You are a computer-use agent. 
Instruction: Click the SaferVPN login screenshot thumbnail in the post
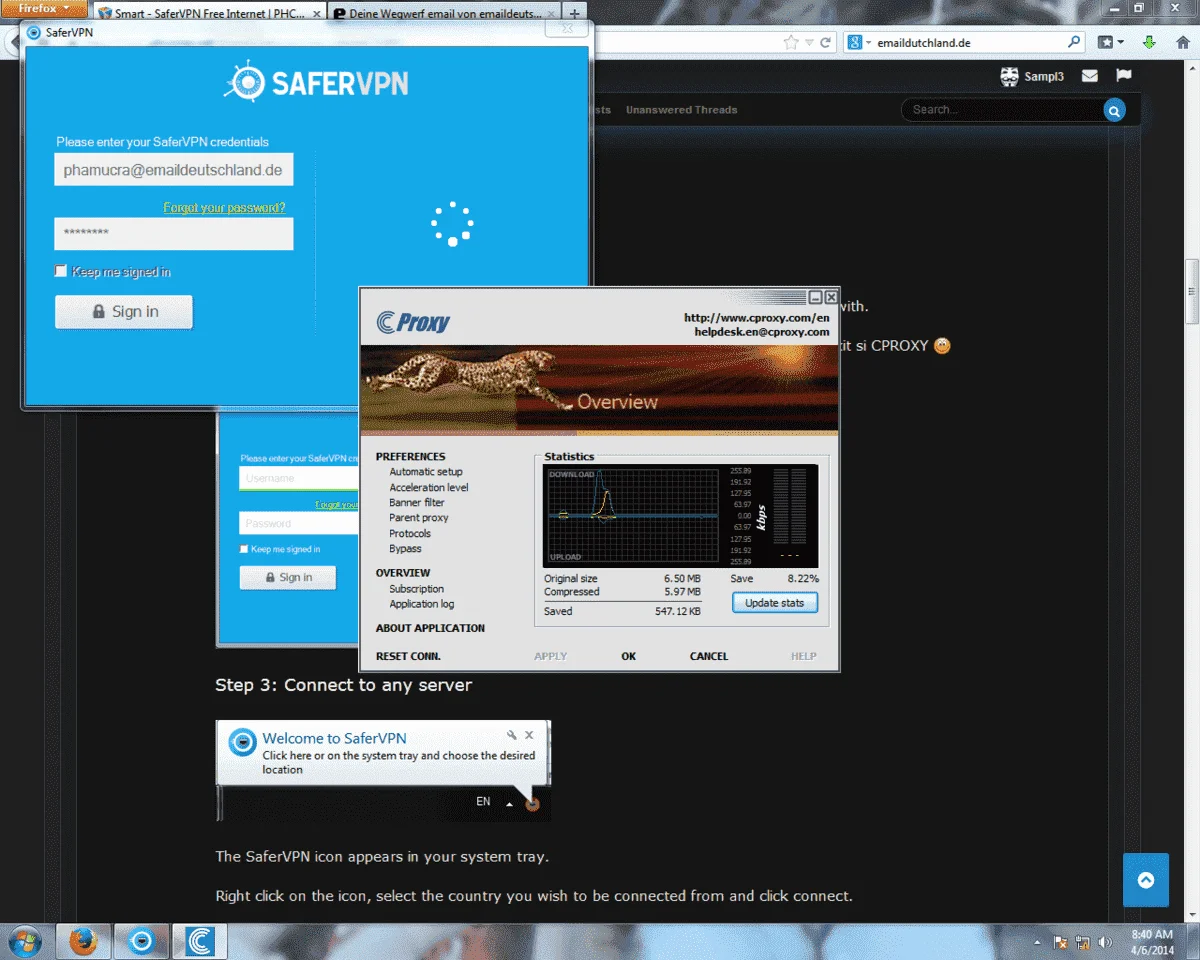point(288,530)
